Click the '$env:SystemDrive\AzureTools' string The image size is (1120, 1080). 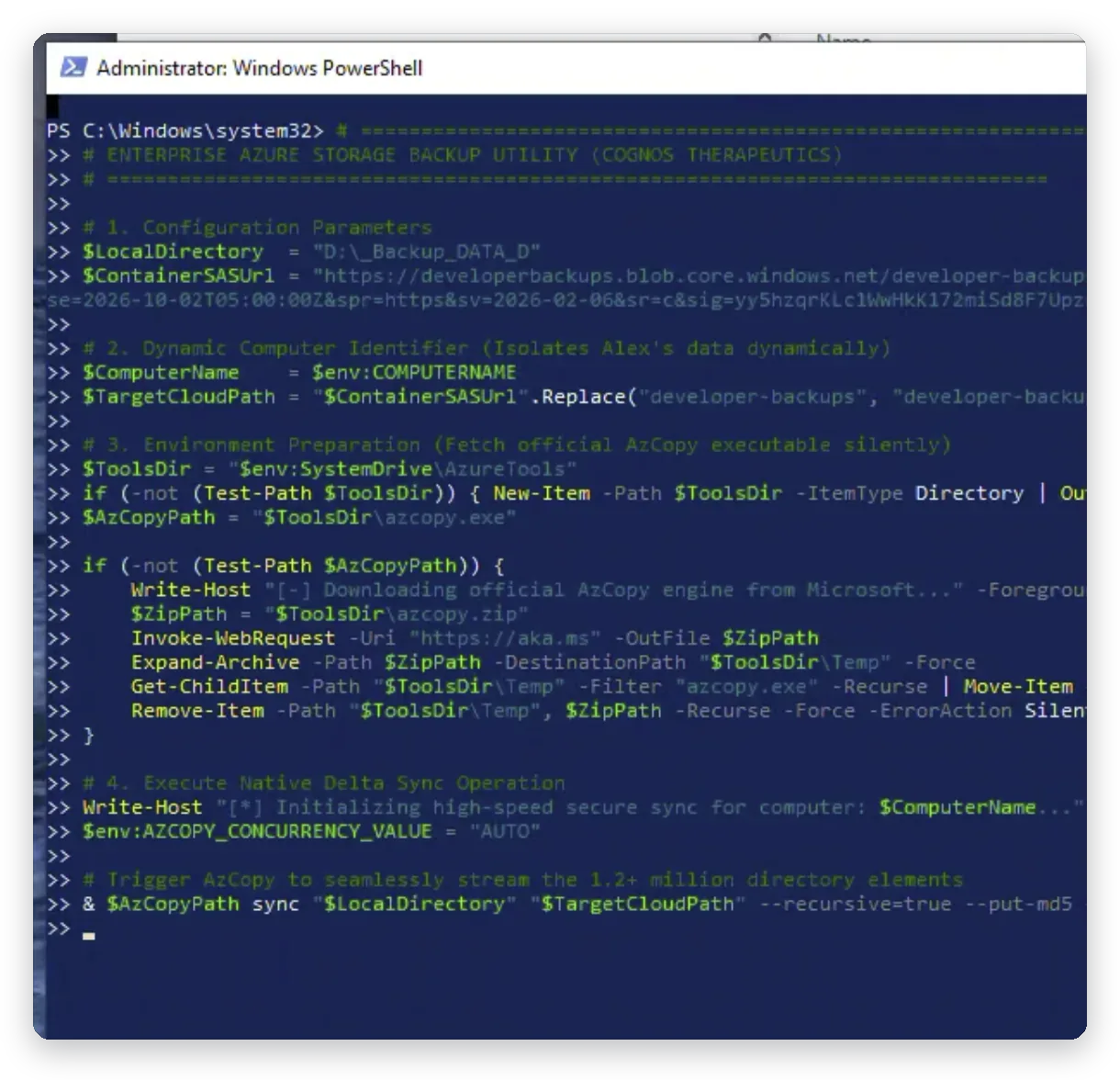point(402,468)
